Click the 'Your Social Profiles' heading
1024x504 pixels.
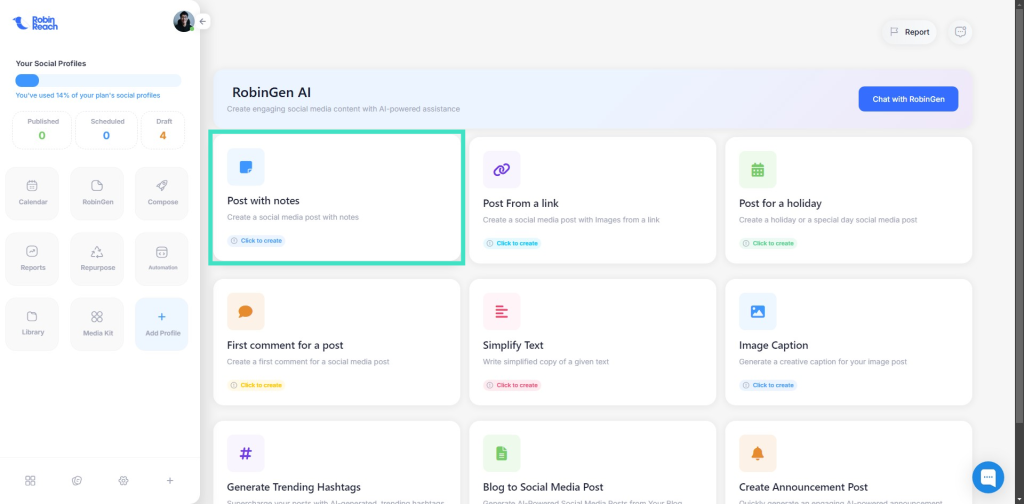pos(51,63)
